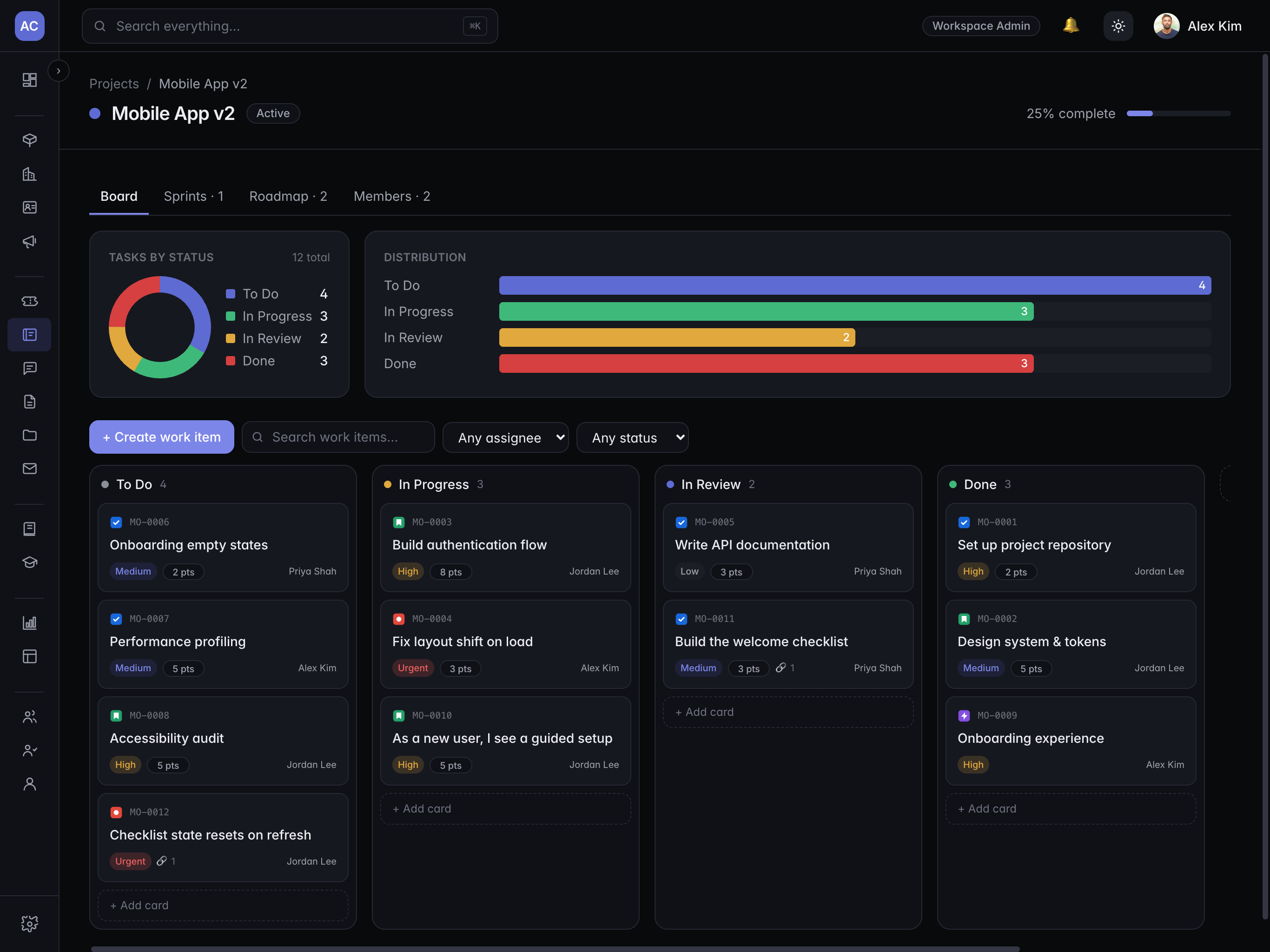
Task: Open the Design system & tokens card
Action: tap(1070, 644)
